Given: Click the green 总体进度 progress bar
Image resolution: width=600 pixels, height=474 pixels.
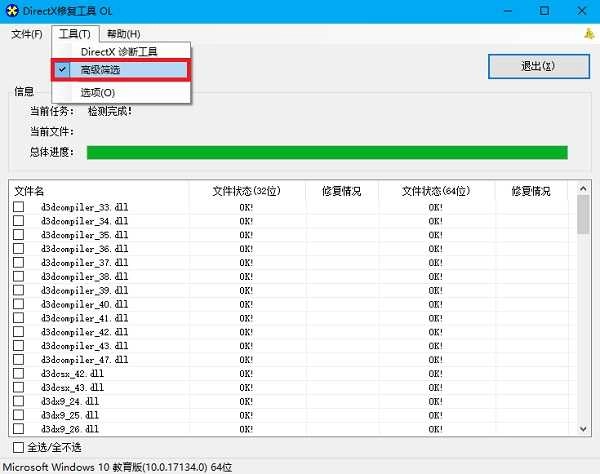Looking at the screenshot, I should pyautogui.click(x=327, y=152).
